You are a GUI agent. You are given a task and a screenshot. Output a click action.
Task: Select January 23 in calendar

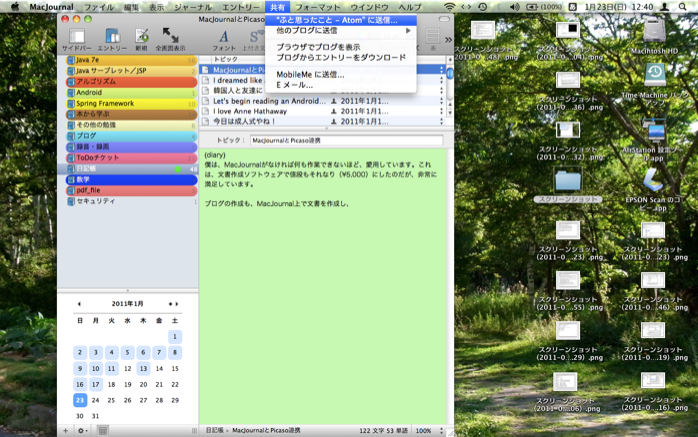(80, 400)
